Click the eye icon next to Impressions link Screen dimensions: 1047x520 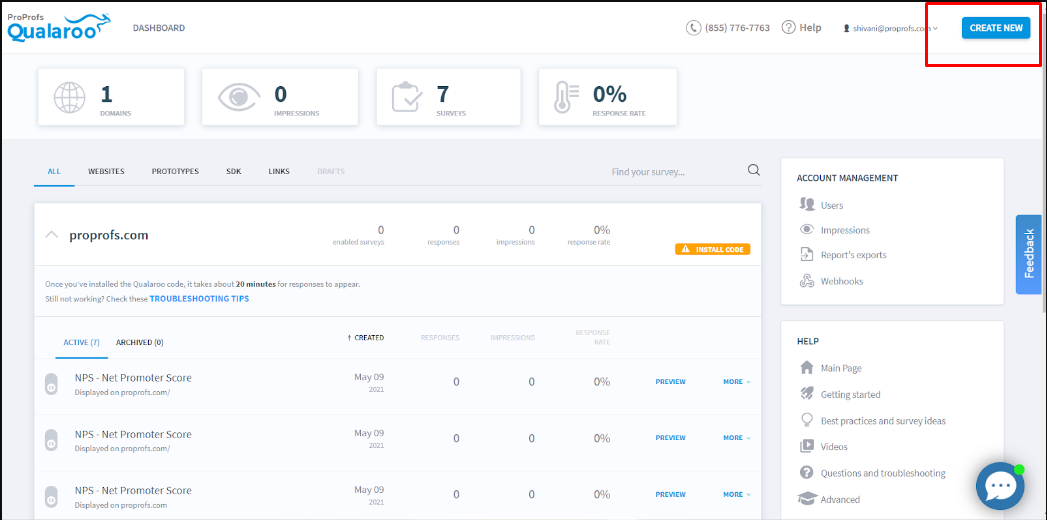[807, 230]
